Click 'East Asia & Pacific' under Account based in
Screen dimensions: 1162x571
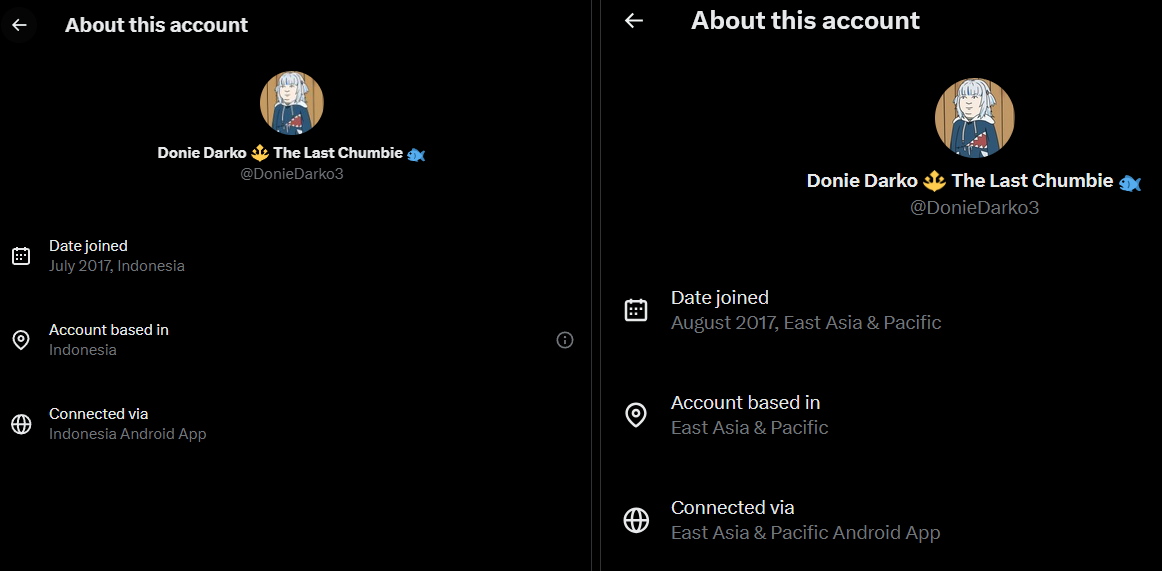749,427
